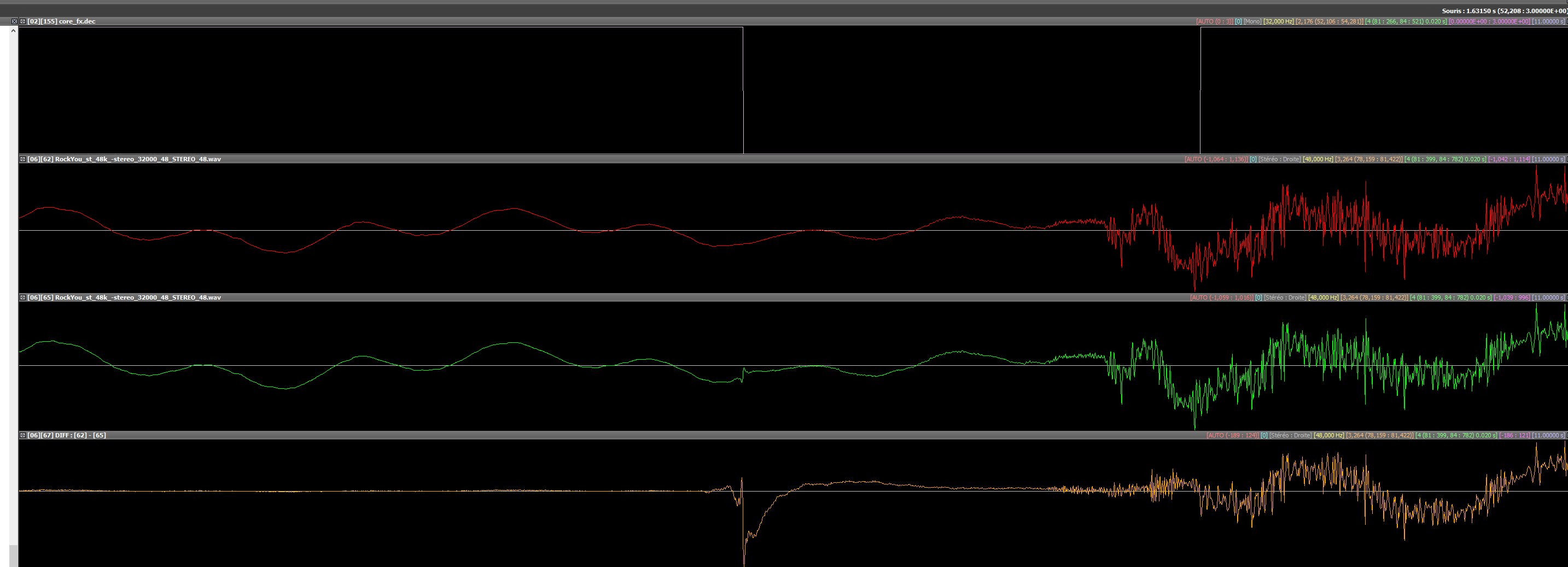
Task: Click the red [62] RockYou wav track title
Action: pos(125,160)
